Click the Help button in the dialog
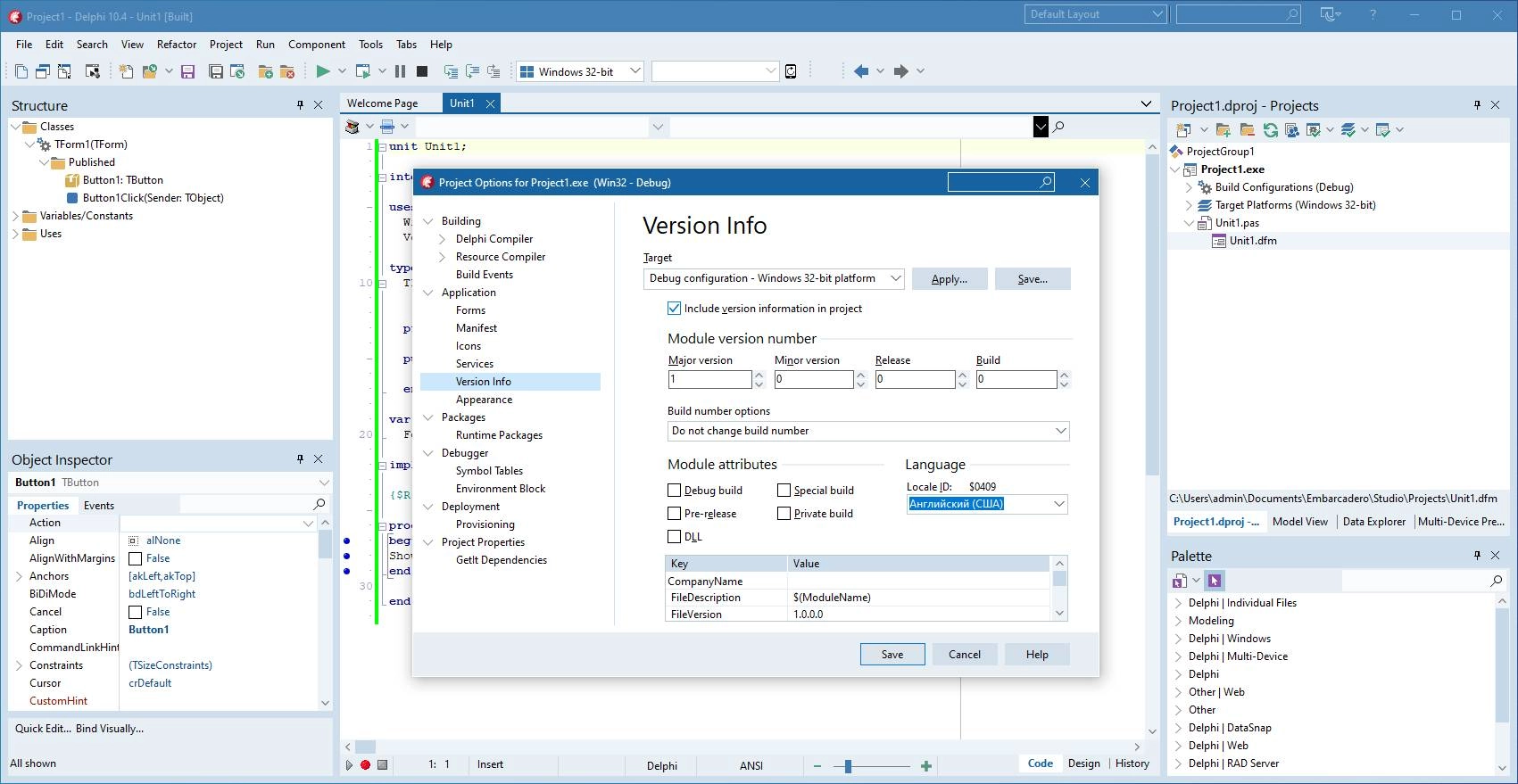1518x784 pixels. [1037, 655]
